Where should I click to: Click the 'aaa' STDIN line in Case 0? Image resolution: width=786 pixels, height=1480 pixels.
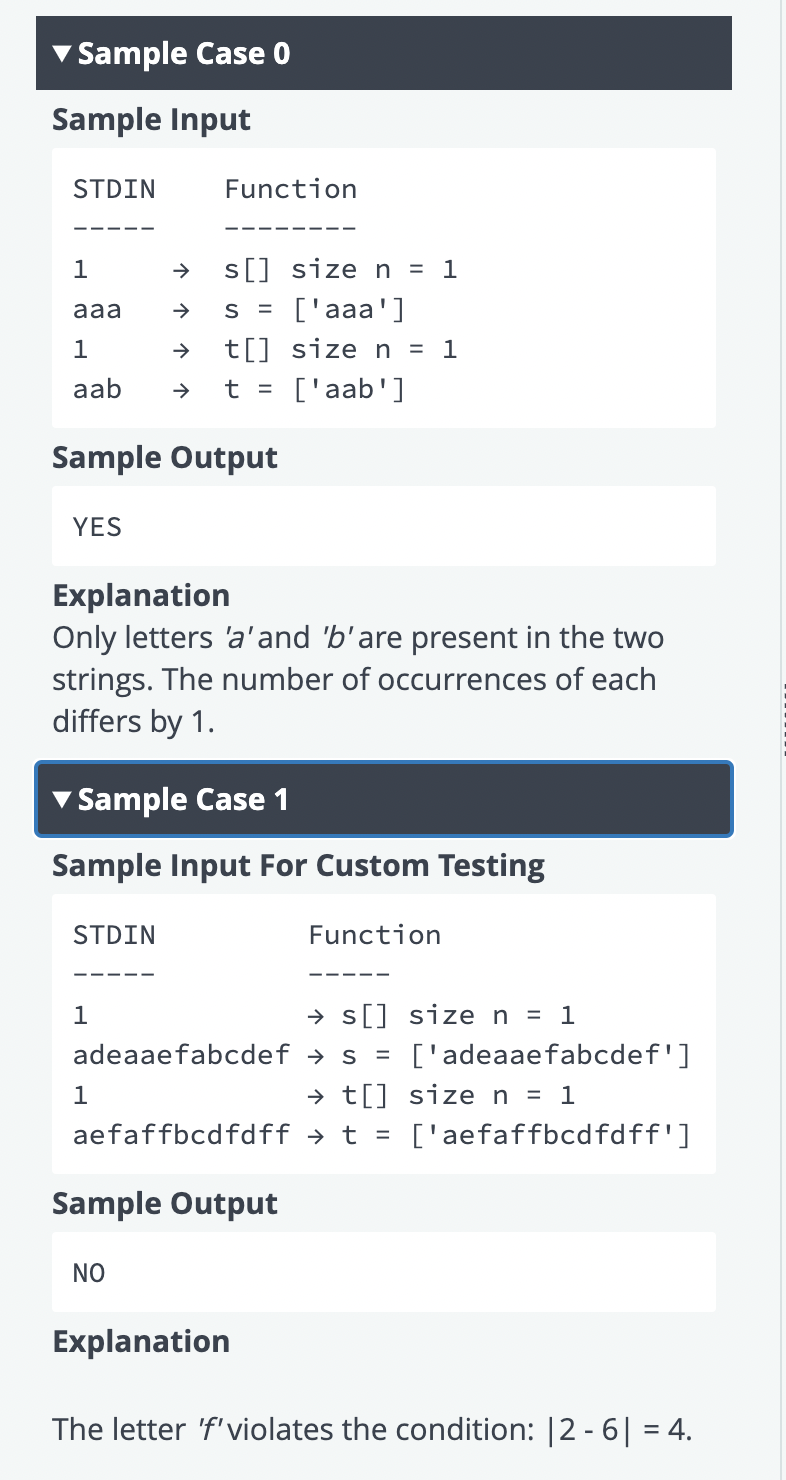click(98, 309)
